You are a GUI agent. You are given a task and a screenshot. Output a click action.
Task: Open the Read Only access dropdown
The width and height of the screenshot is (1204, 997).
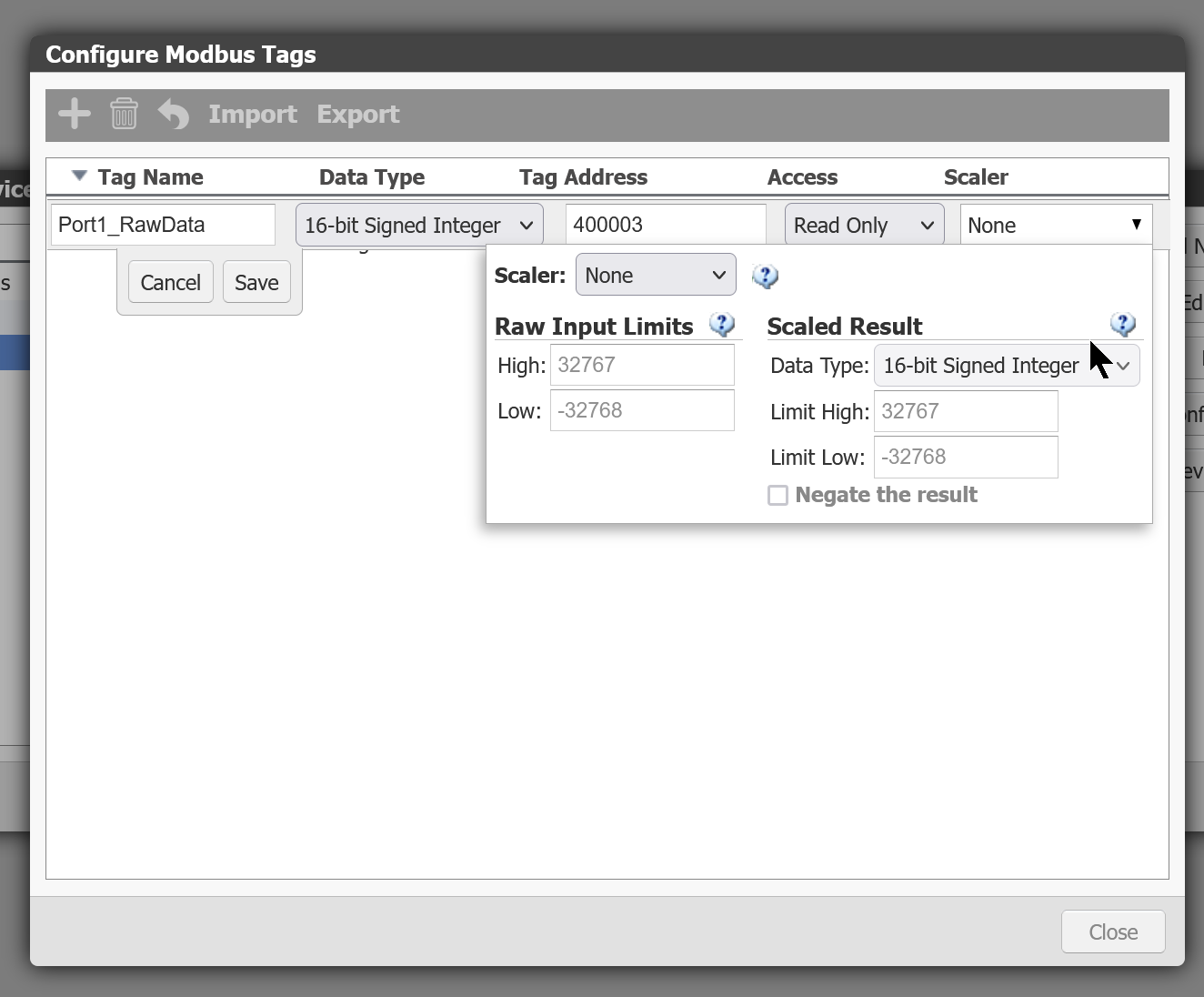pos(864,225)
